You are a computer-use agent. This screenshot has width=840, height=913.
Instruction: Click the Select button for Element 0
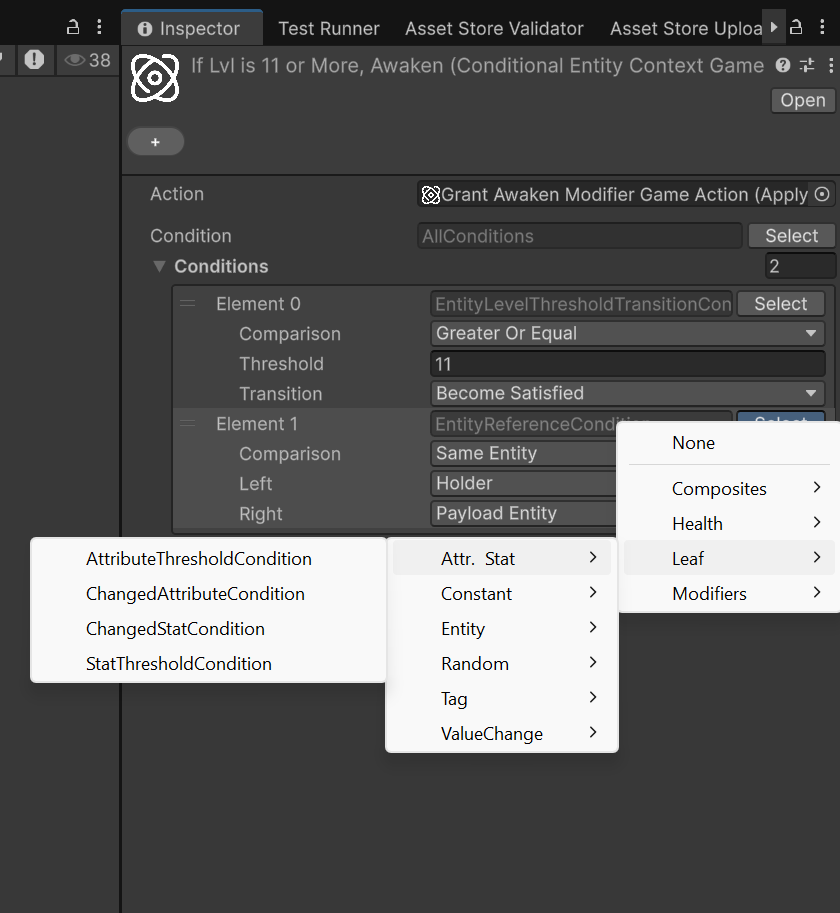781,304
